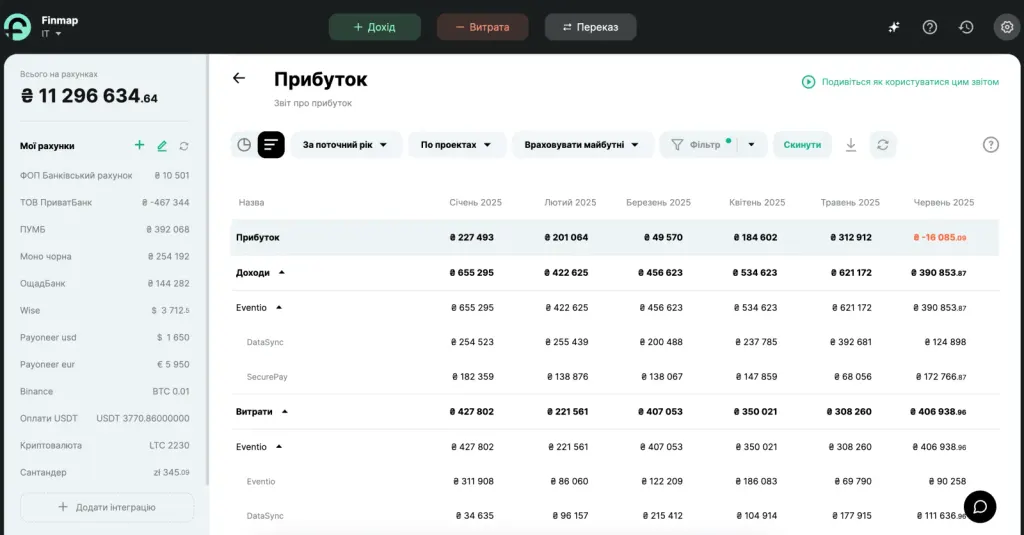
Task: Click Додати інтеграцію button
Action: pyautogui.click(x=107, y=507)
